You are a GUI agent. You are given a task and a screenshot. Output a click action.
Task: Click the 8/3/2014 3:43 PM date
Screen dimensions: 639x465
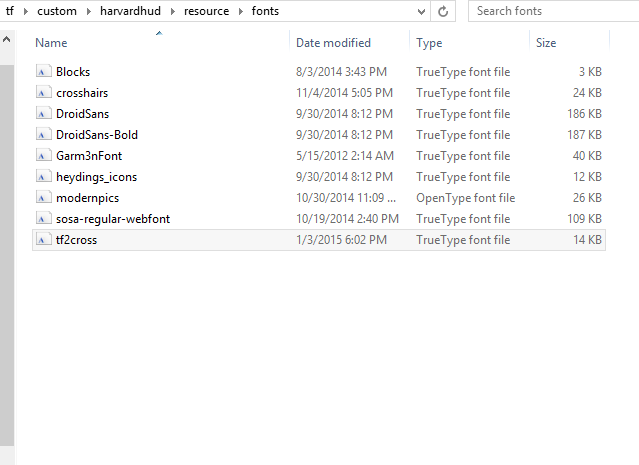pyautogui.click(x=342, y=72)
